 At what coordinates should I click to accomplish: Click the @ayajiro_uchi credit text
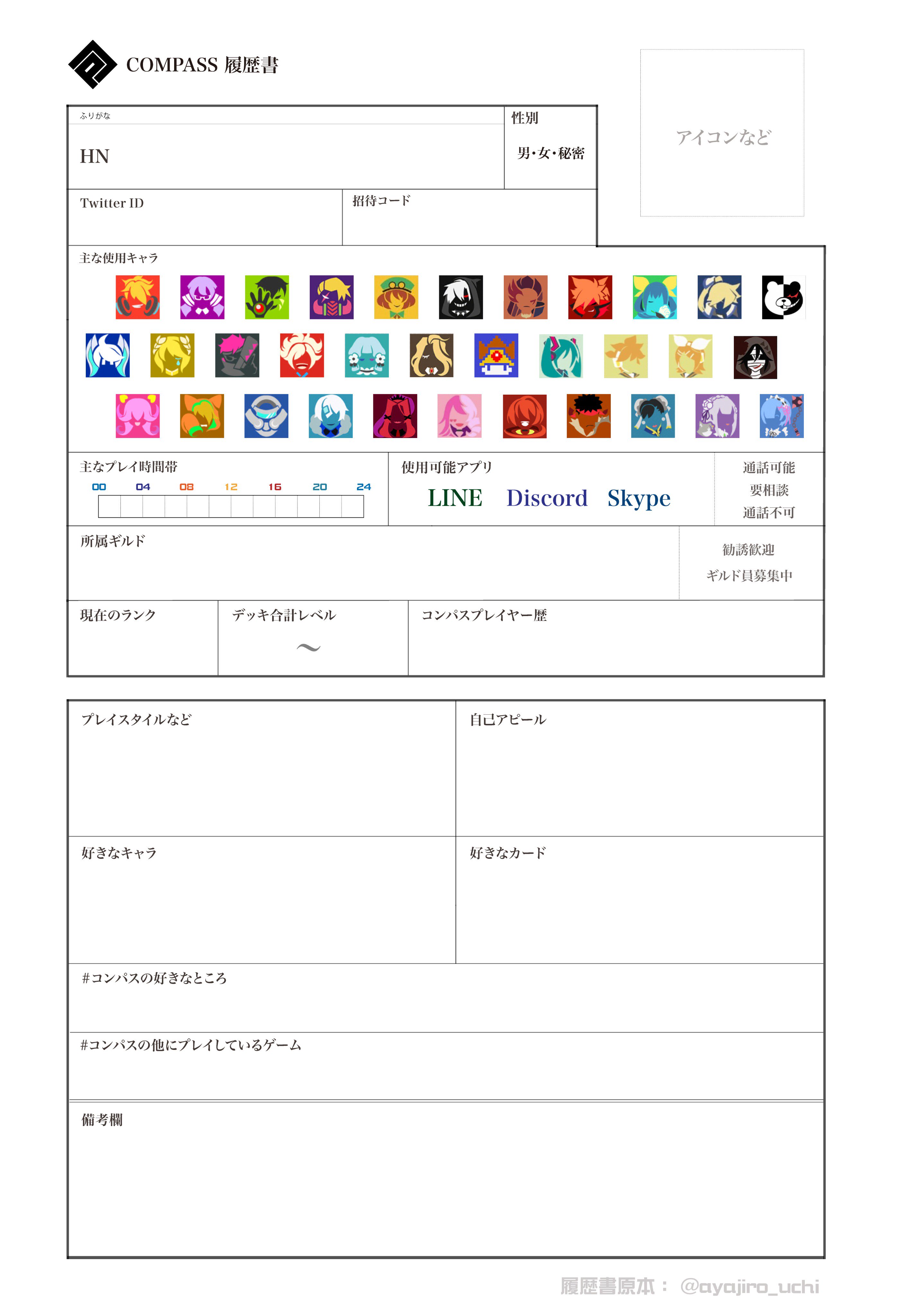click(x=750, y=1286)
